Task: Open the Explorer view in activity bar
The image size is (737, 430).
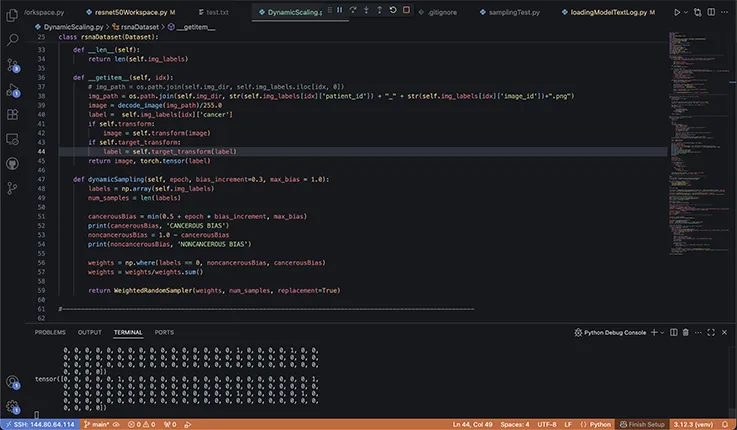Action: coord(12,16)
